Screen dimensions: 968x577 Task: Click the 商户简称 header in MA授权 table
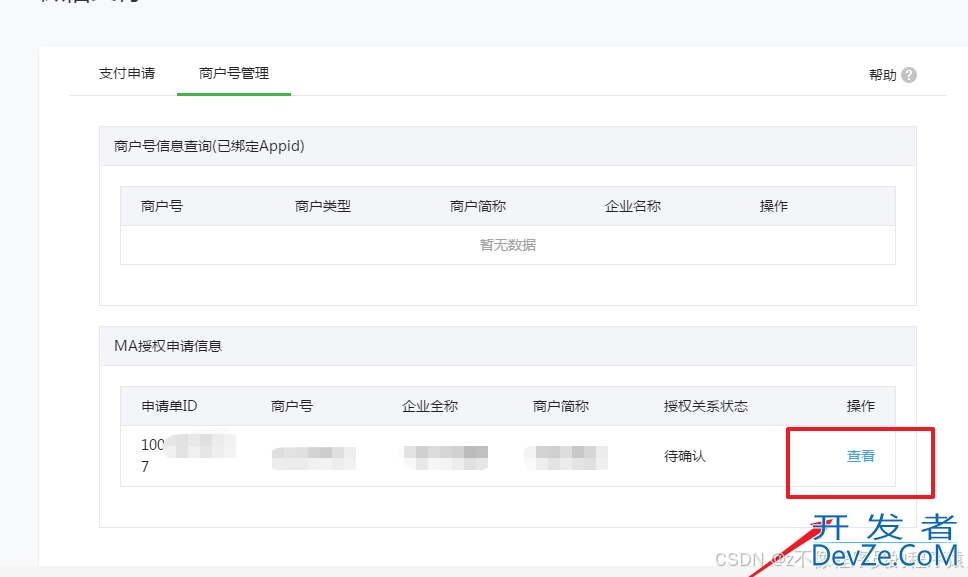561,406
